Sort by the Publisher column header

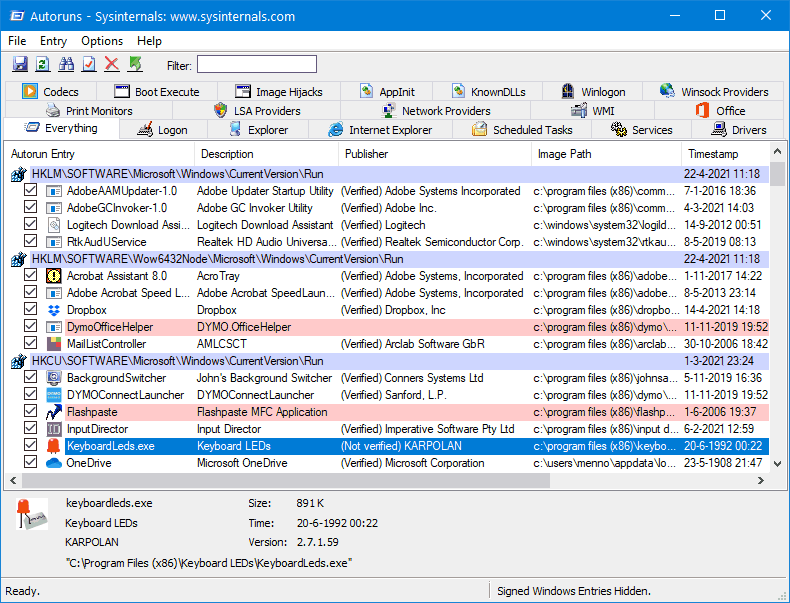coord(435,154)
